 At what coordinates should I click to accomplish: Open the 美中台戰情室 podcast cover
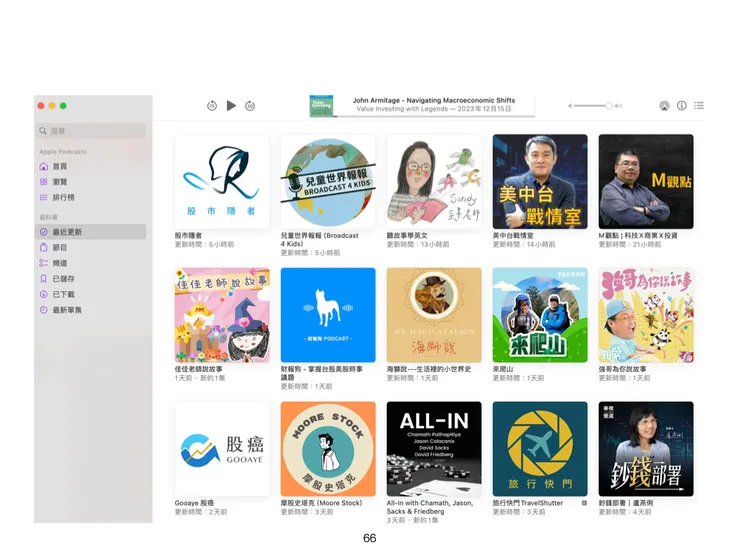[x=540, y=182]
